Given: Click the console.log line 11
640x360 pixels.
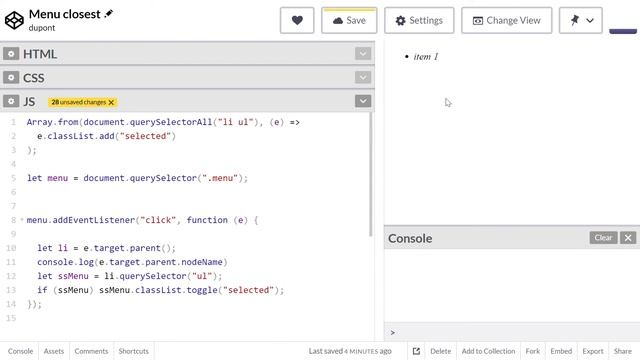Looking at the screenshot, I should pyautogui.click(x=132, y=262).
